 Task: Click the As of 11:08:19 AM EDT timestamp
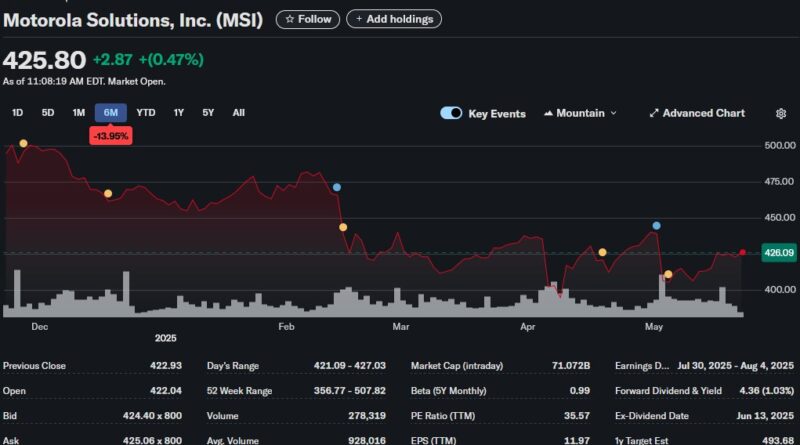[x=84, y=81]
